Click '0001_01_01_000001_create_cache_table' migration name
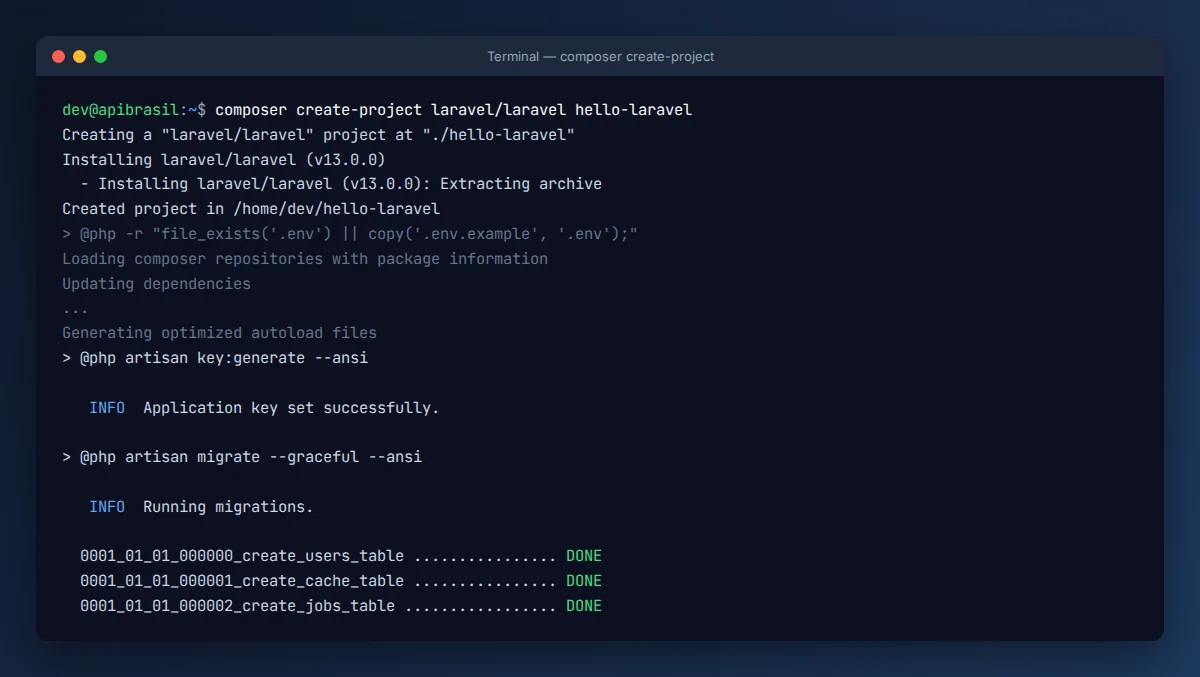 [x=242, y=581]
